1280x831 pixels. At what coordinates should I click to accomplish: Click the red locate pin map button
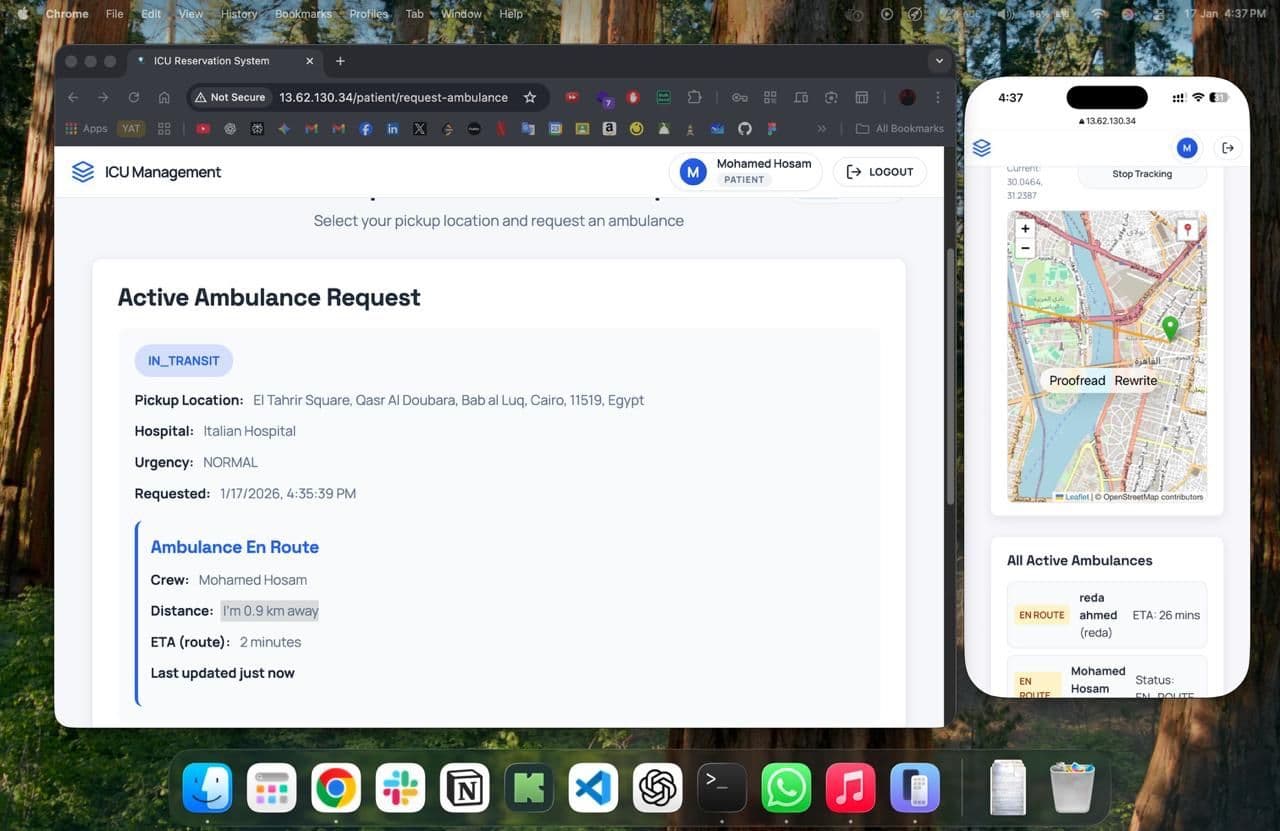(x=1187, y=230)
